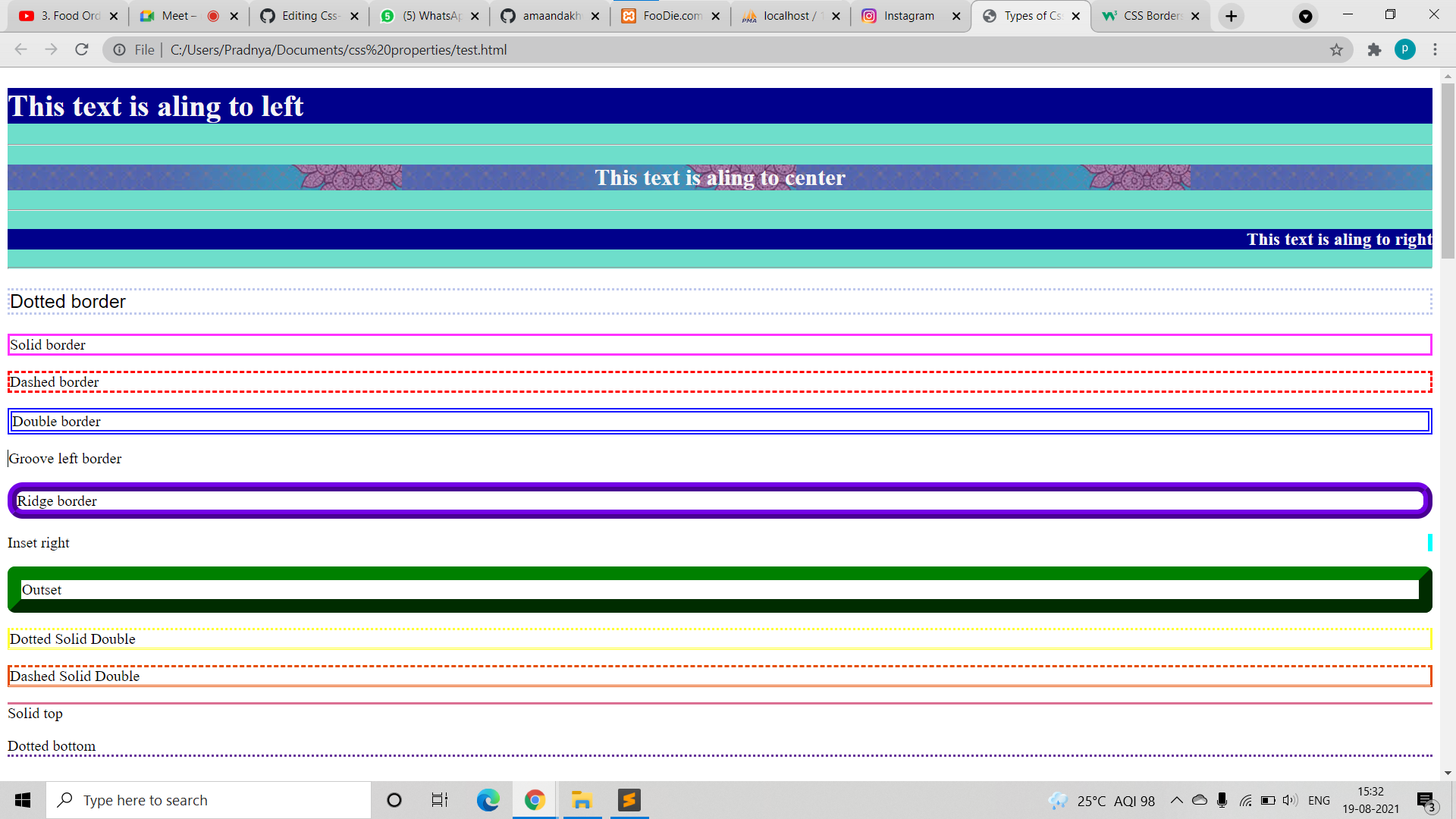Open a new browser tab
This screenshot has height=819, width=1456.
coord(1231,16)
